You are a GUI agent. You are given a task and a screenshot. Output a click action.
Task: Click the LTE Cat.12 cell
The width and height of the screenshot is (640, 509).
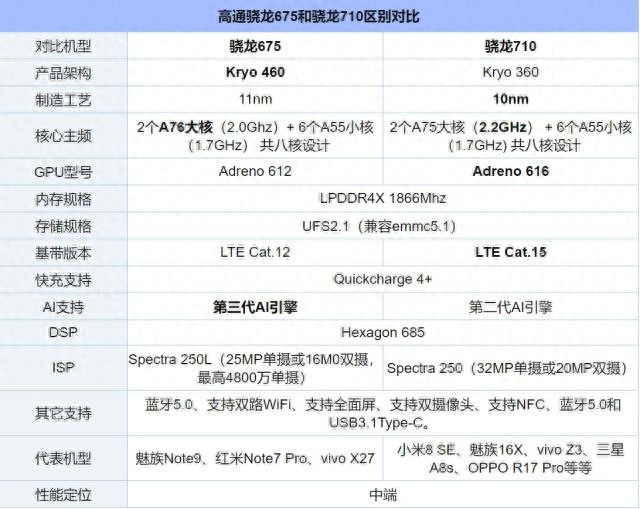click(255, 252)
